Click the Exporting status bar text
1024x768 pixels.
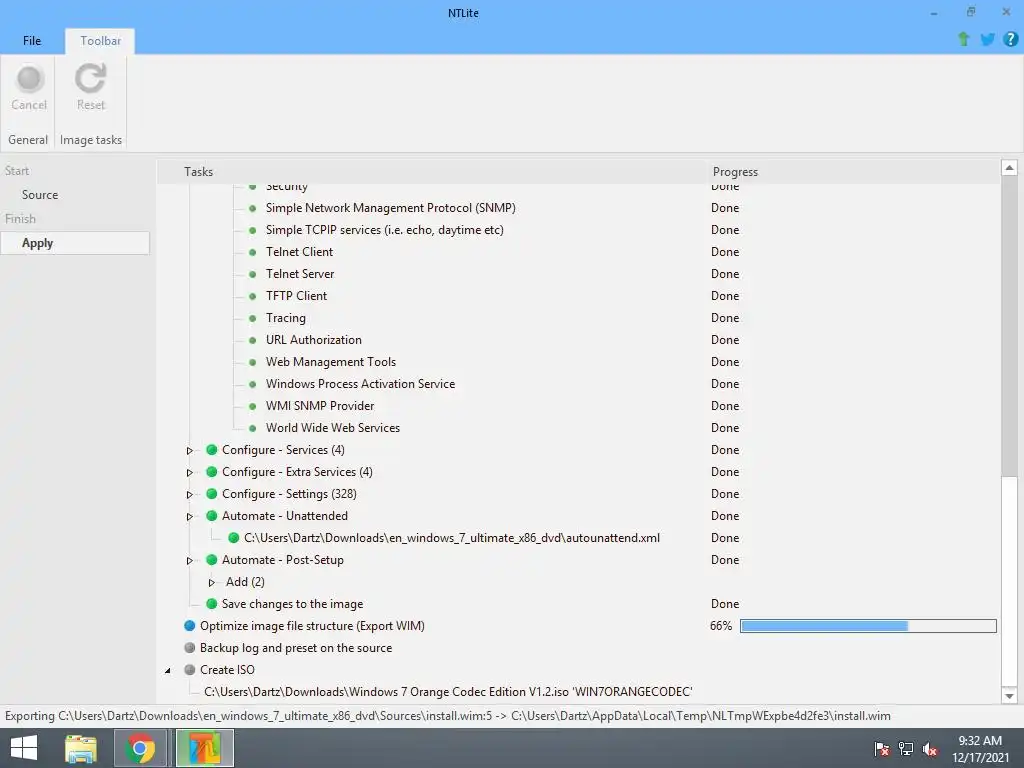447,716
